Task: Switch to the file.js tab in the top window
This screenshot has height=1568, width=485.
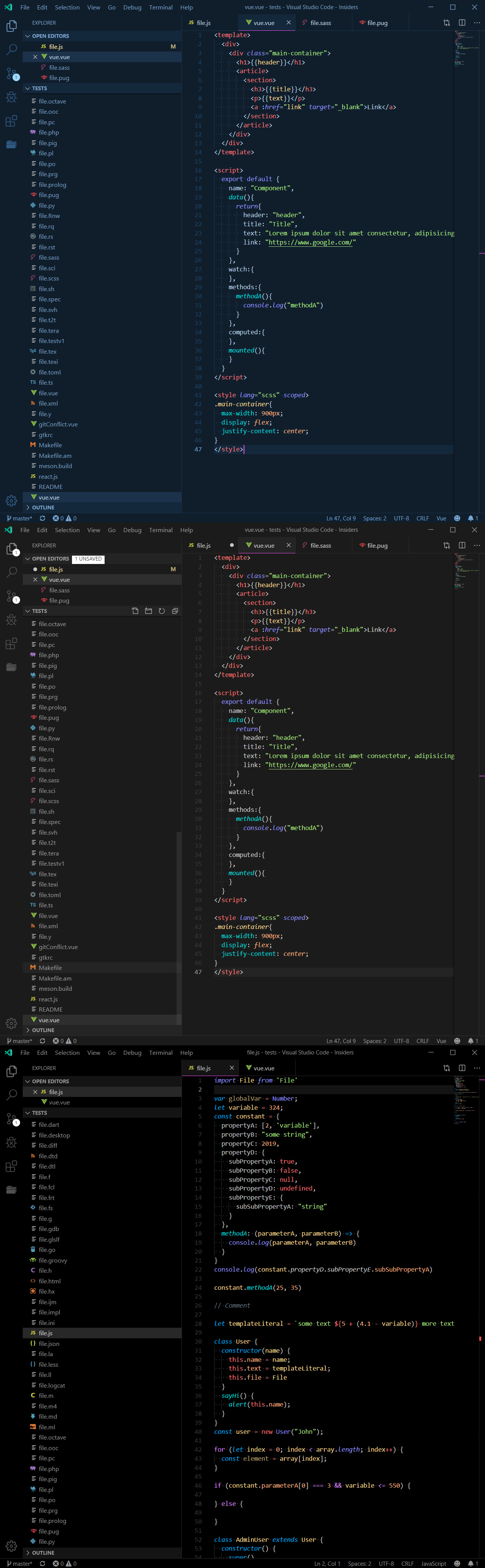Action: pos(210,22)
